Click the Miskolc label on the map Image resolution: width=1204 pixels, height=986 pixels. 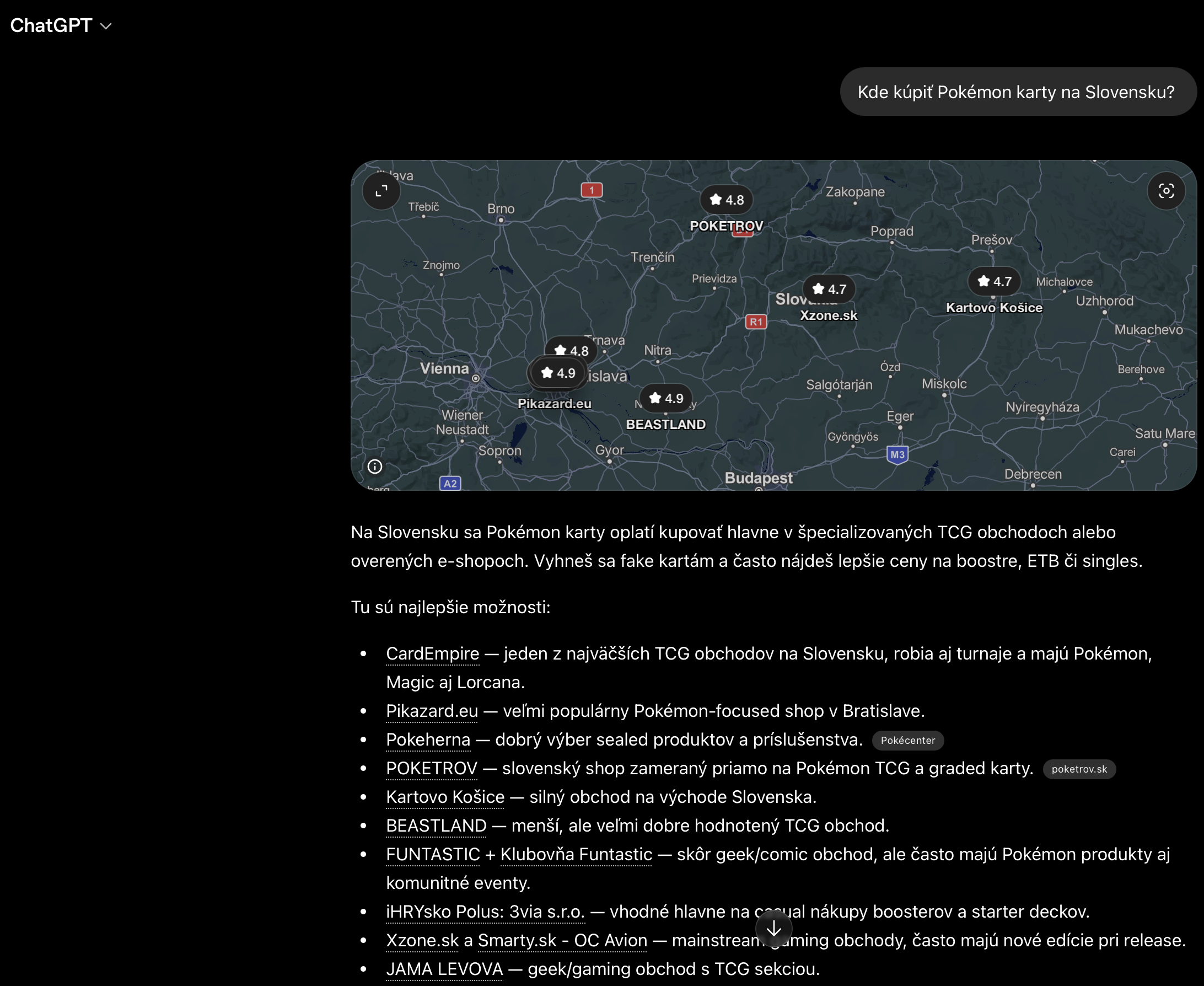coord(944,384)
